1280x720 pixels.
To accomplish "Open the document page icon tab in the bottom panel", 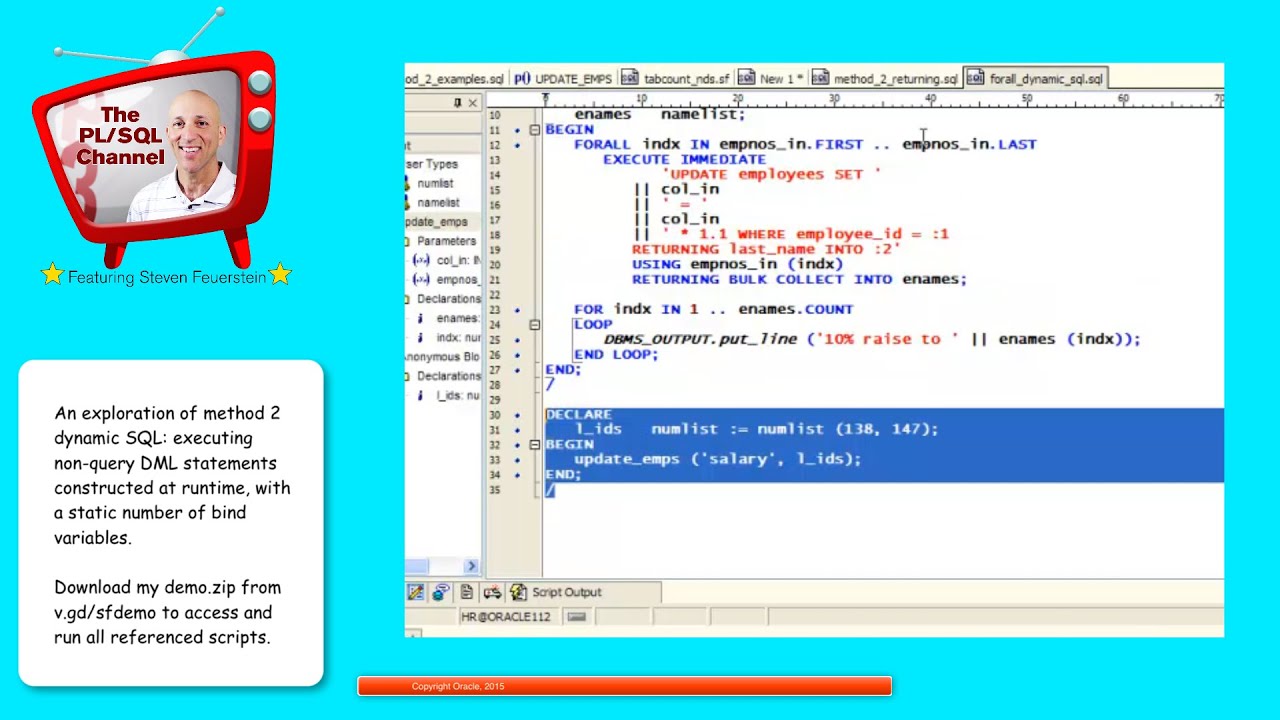I will point(466,592).
